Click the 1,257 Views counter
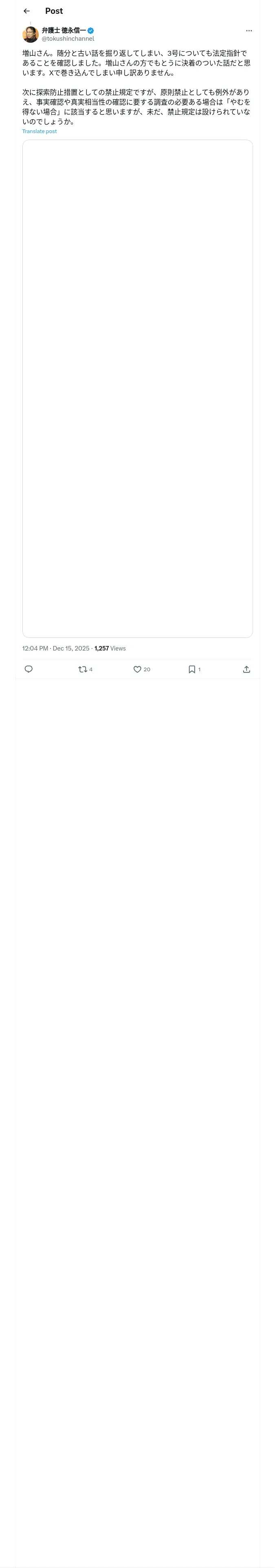Viewport: 275px width, 1568px height. click(110, 648)
